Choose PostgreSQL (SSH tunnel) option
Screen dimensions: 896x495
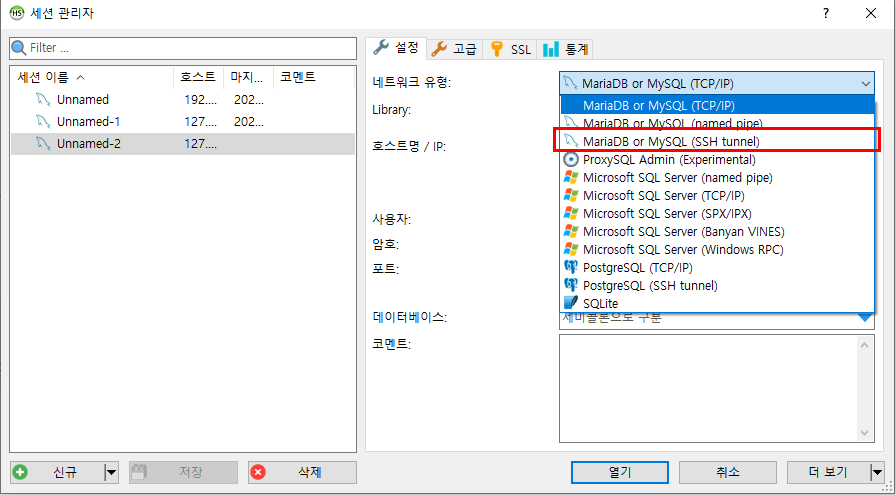pos(717,285)
